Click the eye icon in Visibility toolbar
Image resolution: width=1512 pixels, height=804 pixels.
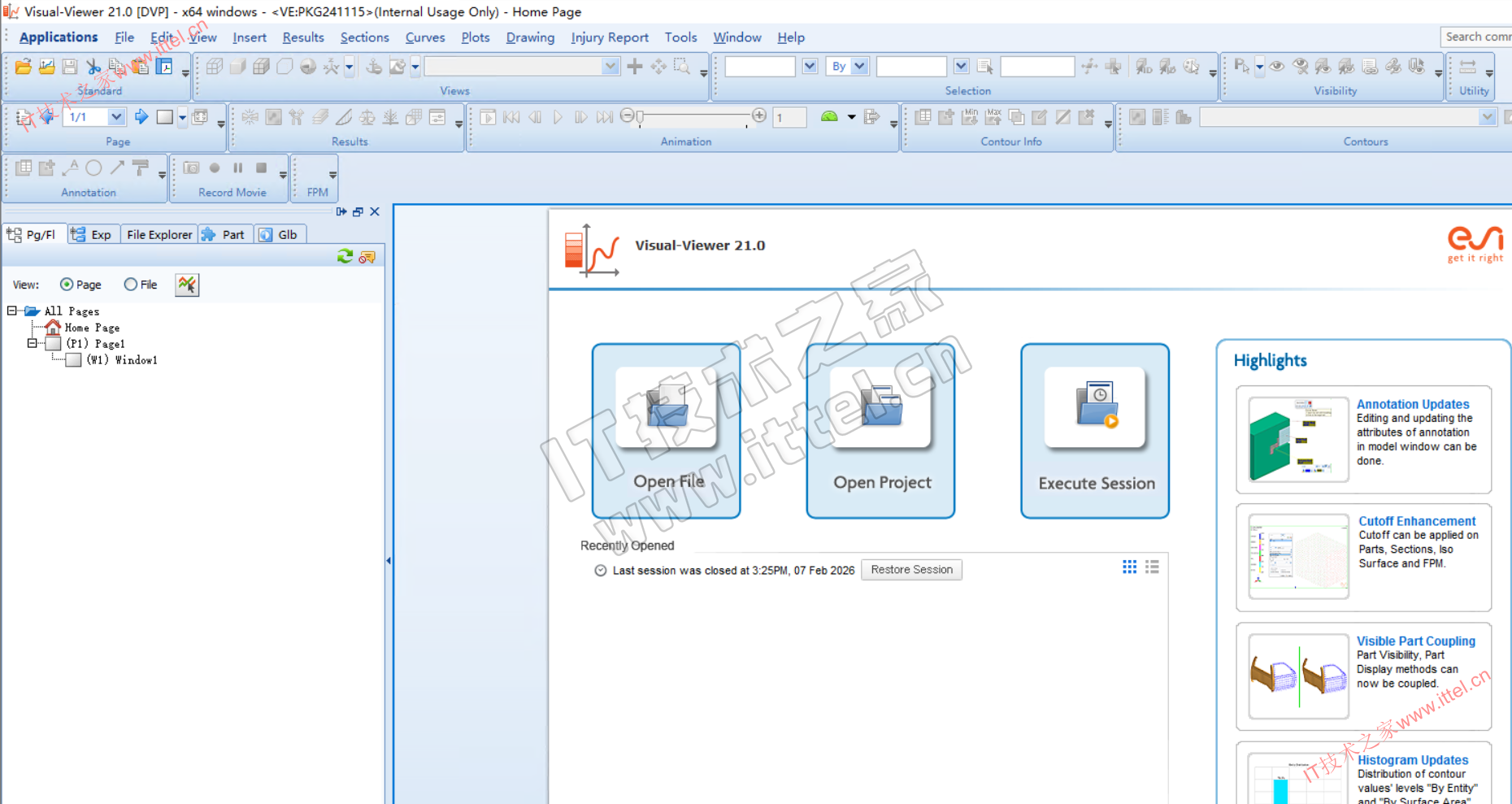1277,67
